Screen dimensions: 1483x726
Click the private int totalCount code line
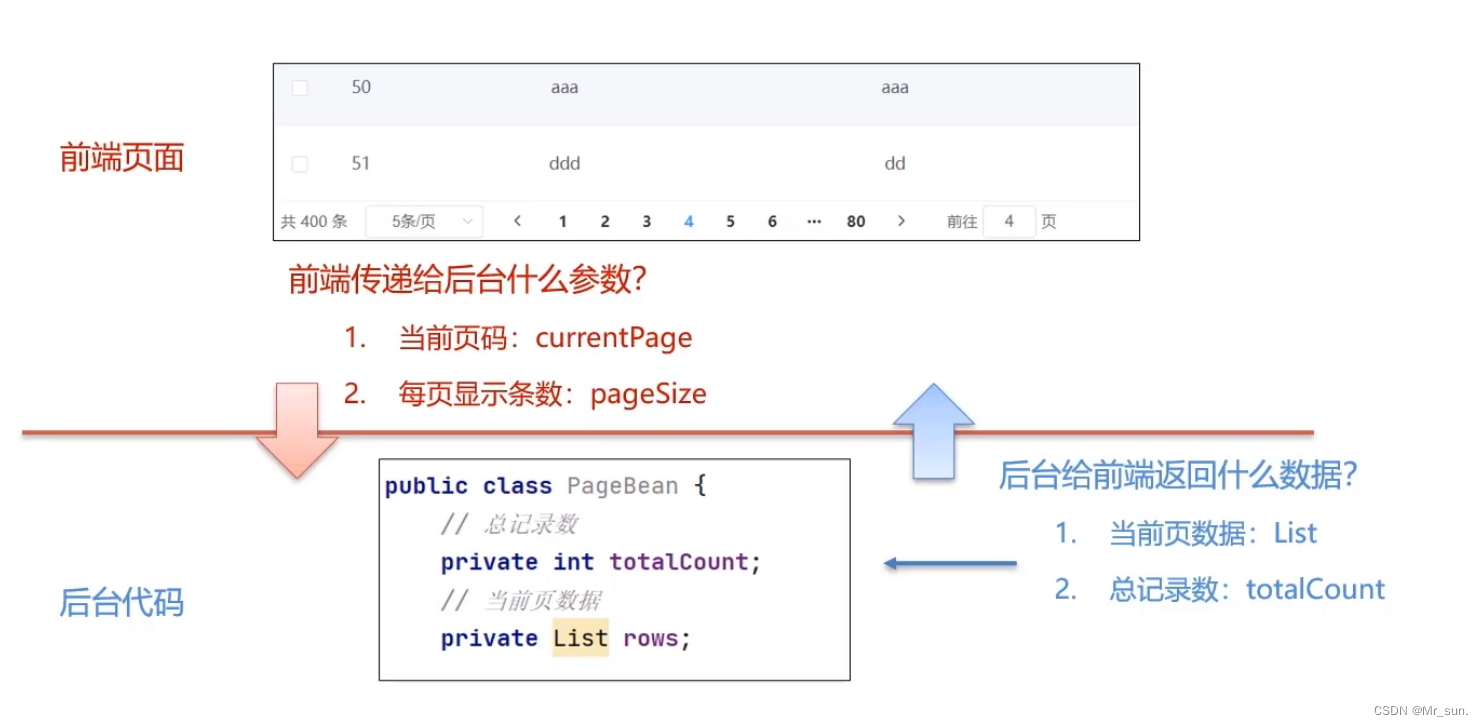[601, 562]
